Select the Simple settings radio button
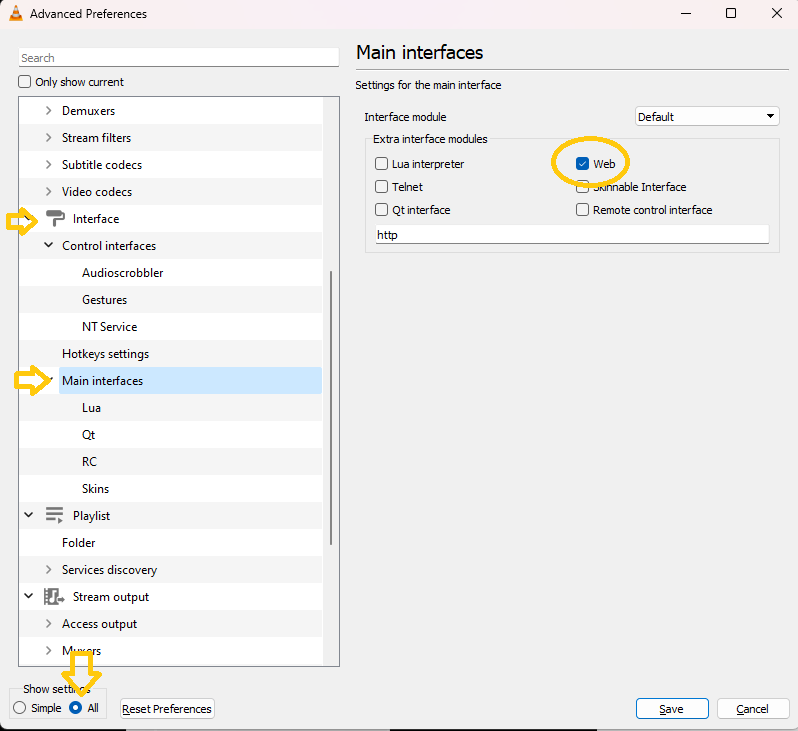 coord(20,708)
